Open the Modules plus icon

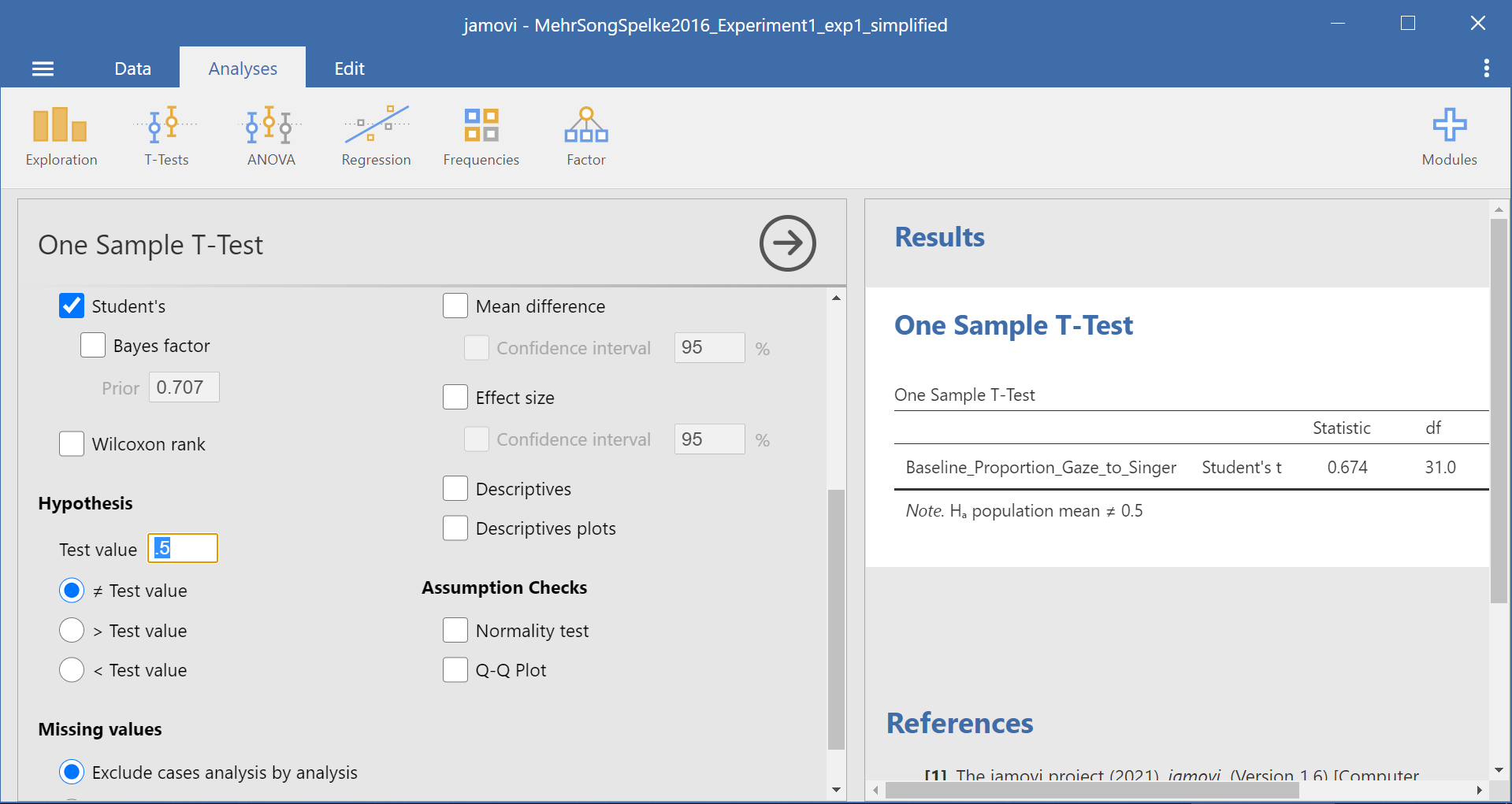coord(1448,137)
